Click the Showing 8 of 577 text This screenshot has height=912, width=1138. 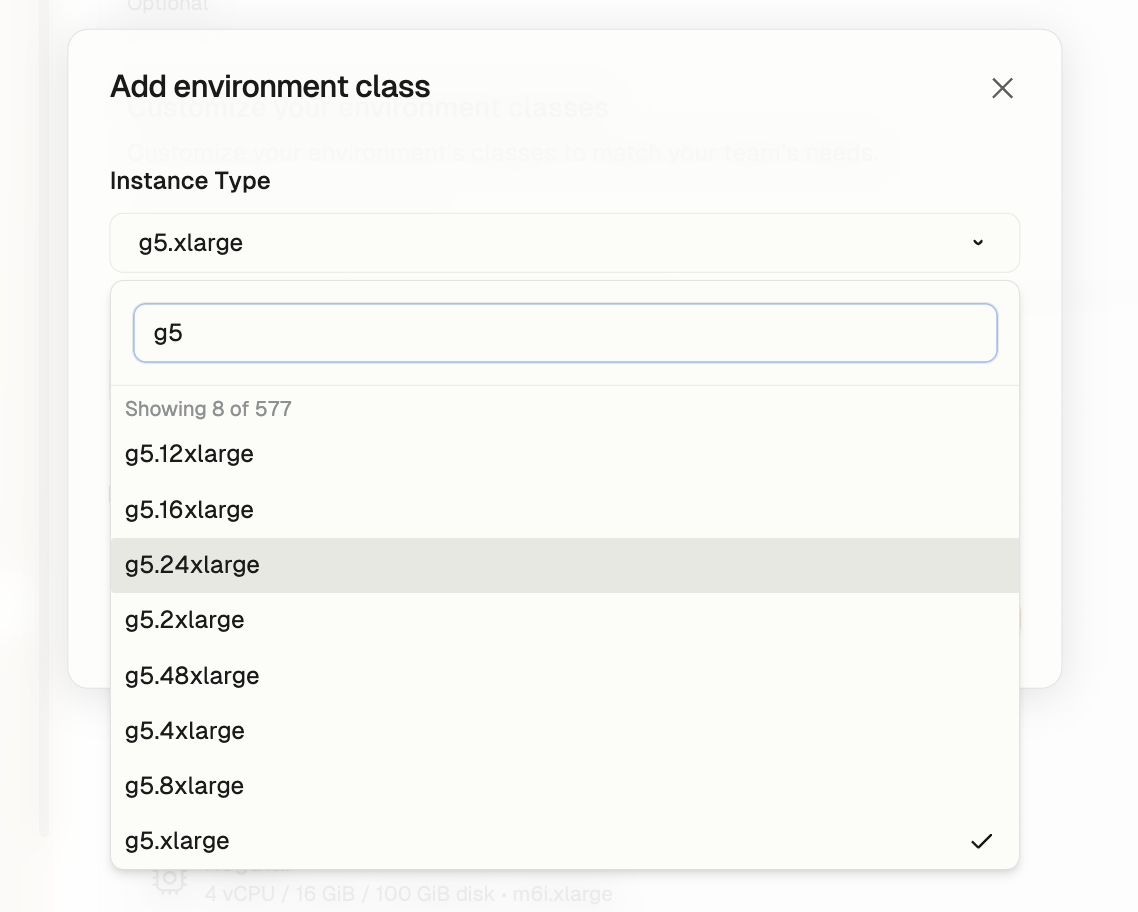click(x=208, y=409)
